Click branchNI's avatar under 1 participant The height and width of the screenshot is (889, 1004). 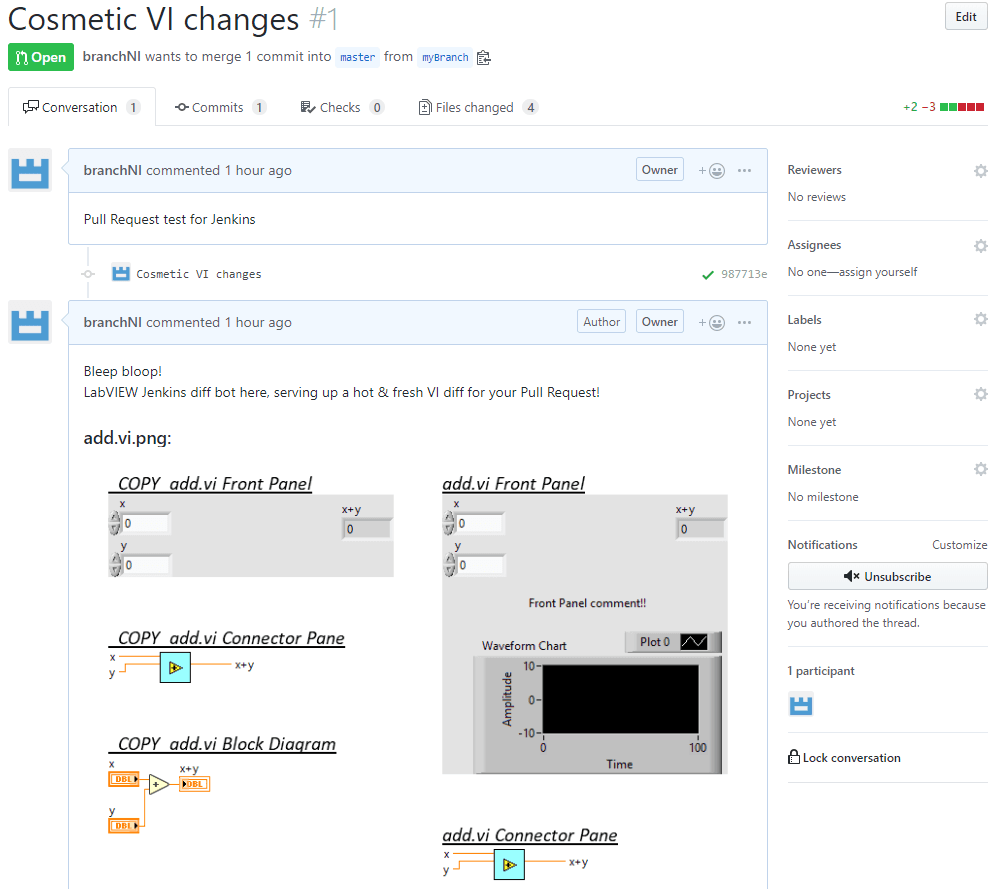pyautogui.click(x=800, y=705)
